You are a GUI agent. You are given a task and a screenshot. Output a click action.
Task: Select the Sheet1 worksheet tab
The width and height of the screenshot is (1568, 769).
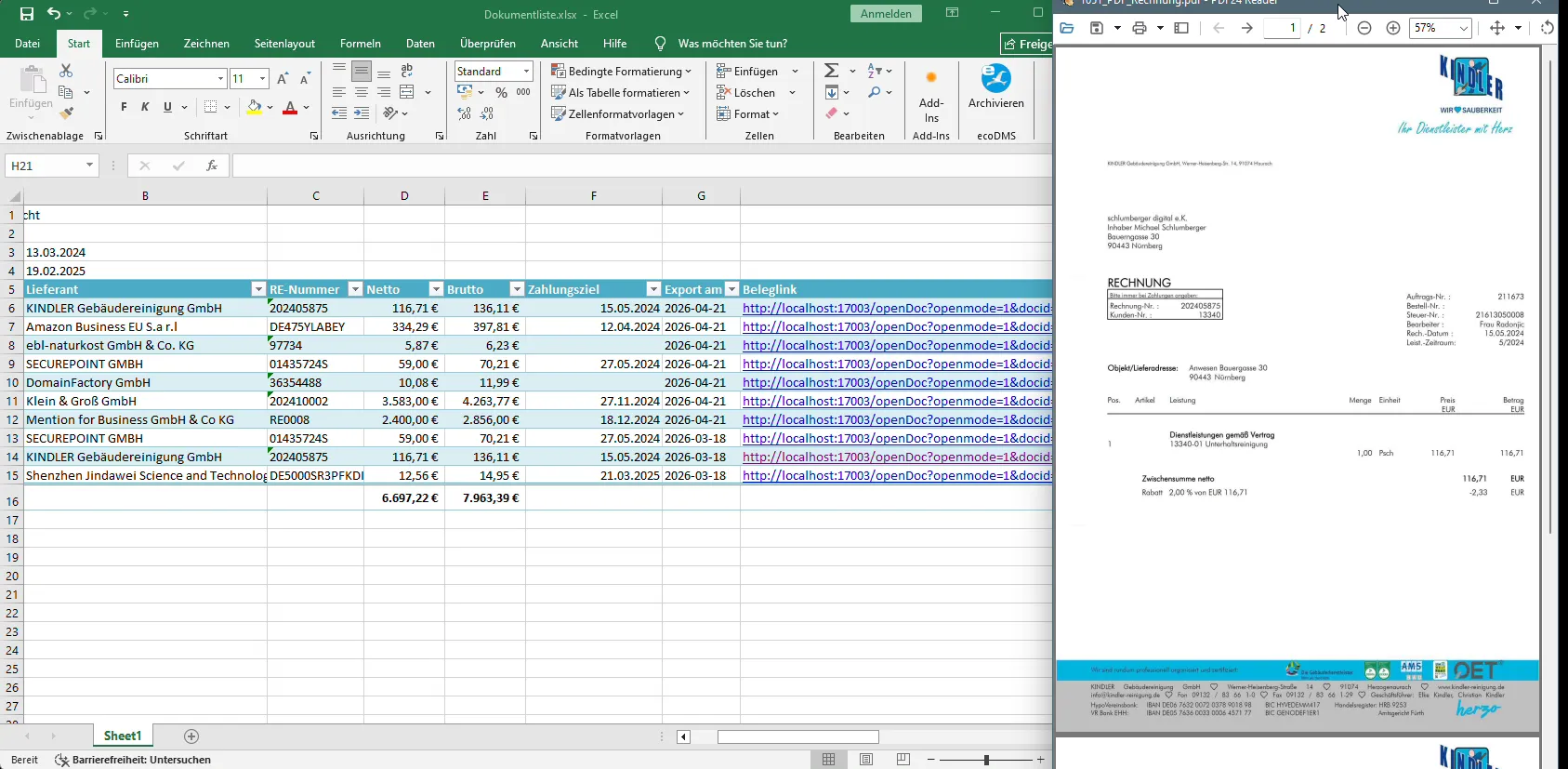point(123,736)
